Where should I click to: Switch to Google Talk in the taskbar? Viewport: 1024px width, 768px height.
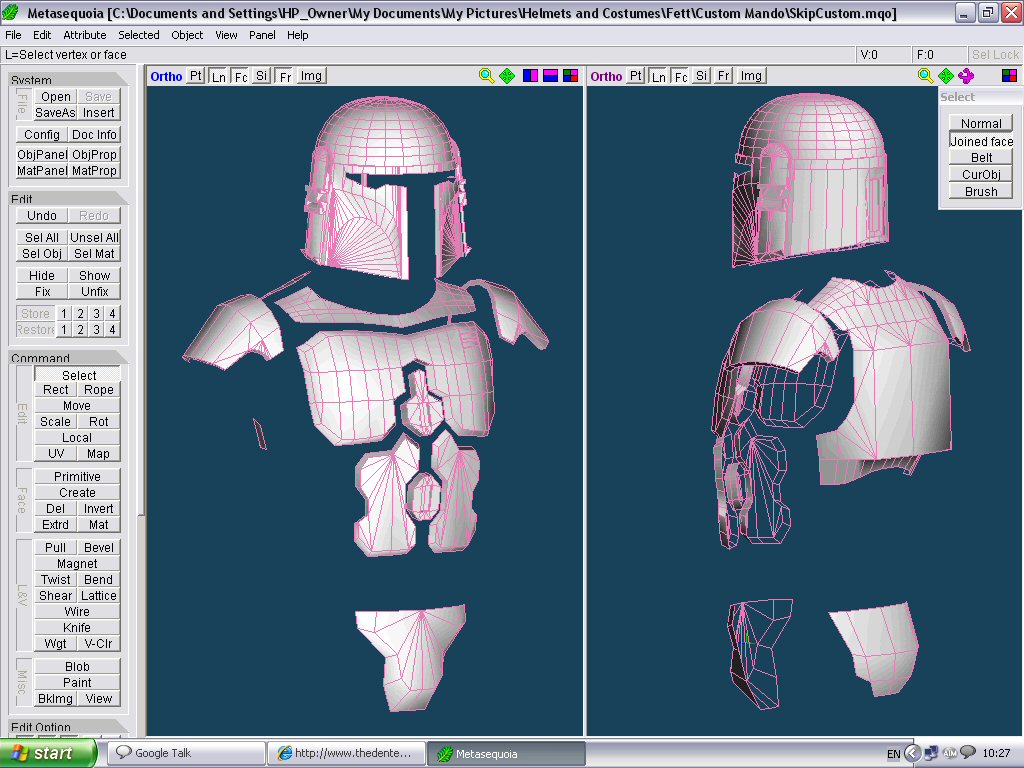click(186, 753)
